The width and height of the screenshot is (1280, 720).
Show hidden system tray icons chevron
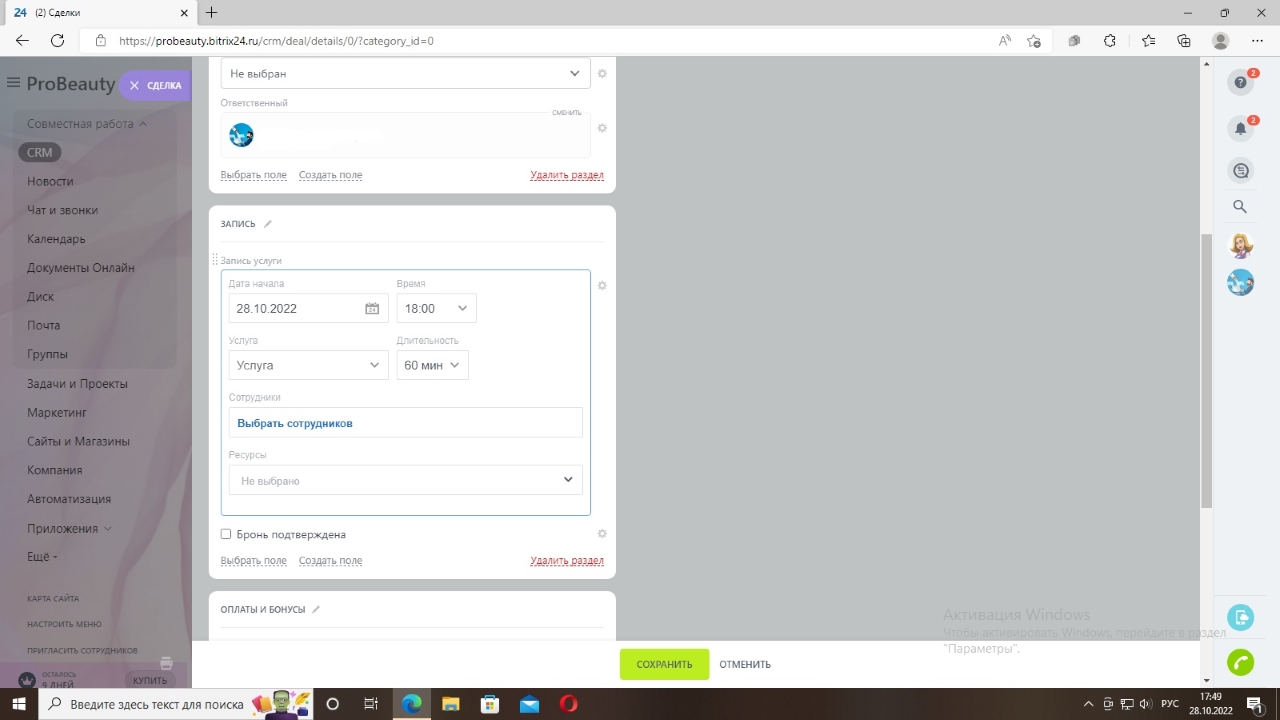click(1088, 704)
